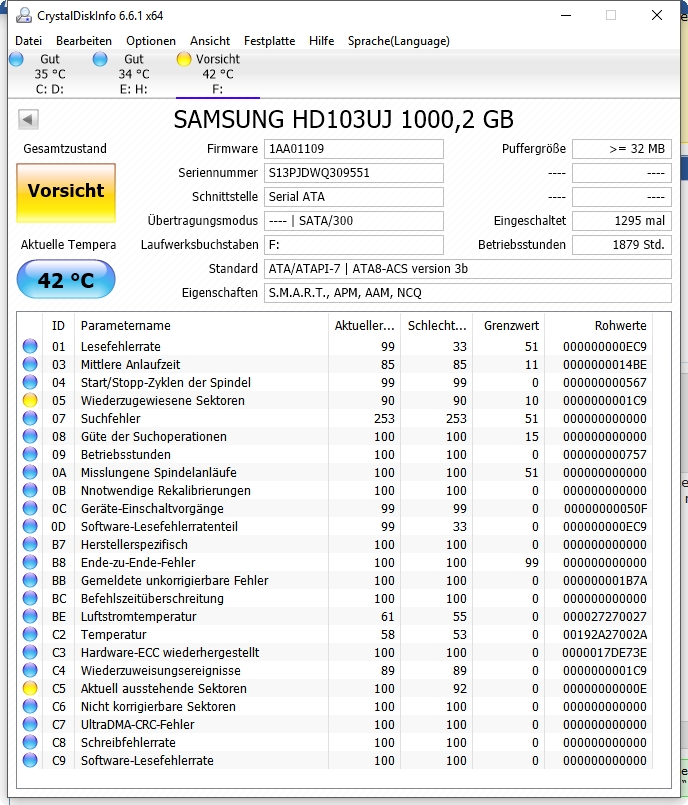Click the blue dot for Geräte-Einschaltvorgänge
688x805 pixels.
tap(30, 508)
